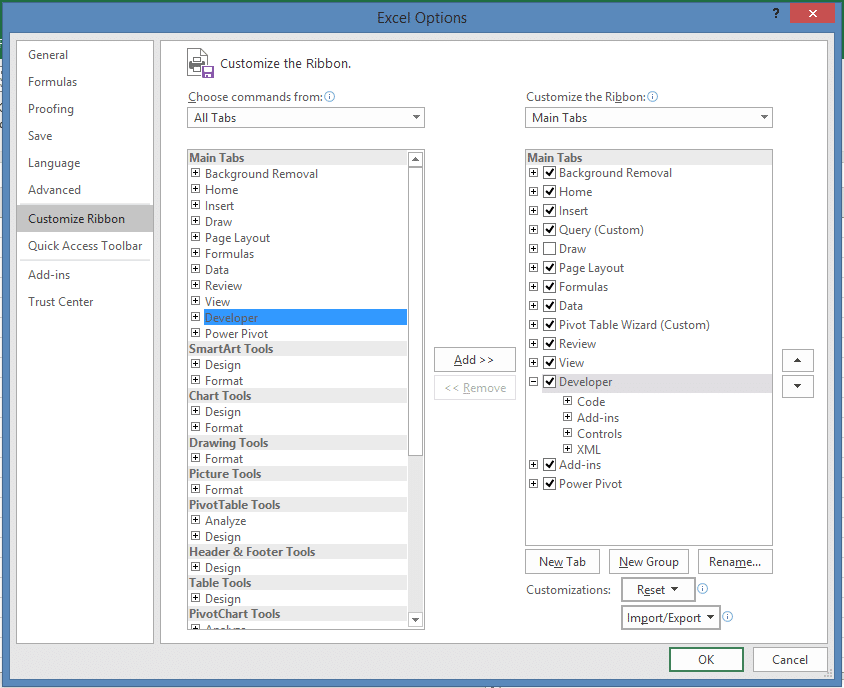Uncheck the Power Pivot checkbox
The image size is (844, 688).
(547, 483)
